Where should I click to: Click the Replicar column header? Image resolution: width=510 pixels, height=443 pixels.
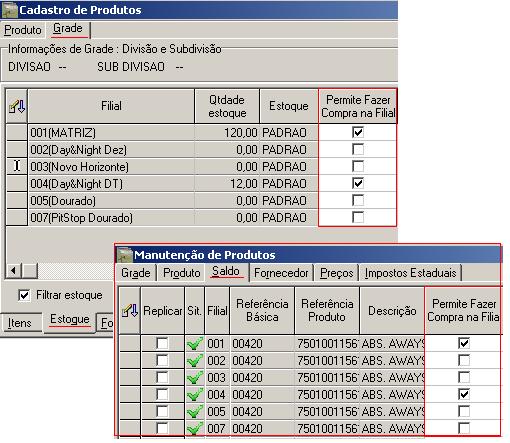point(163,310)
